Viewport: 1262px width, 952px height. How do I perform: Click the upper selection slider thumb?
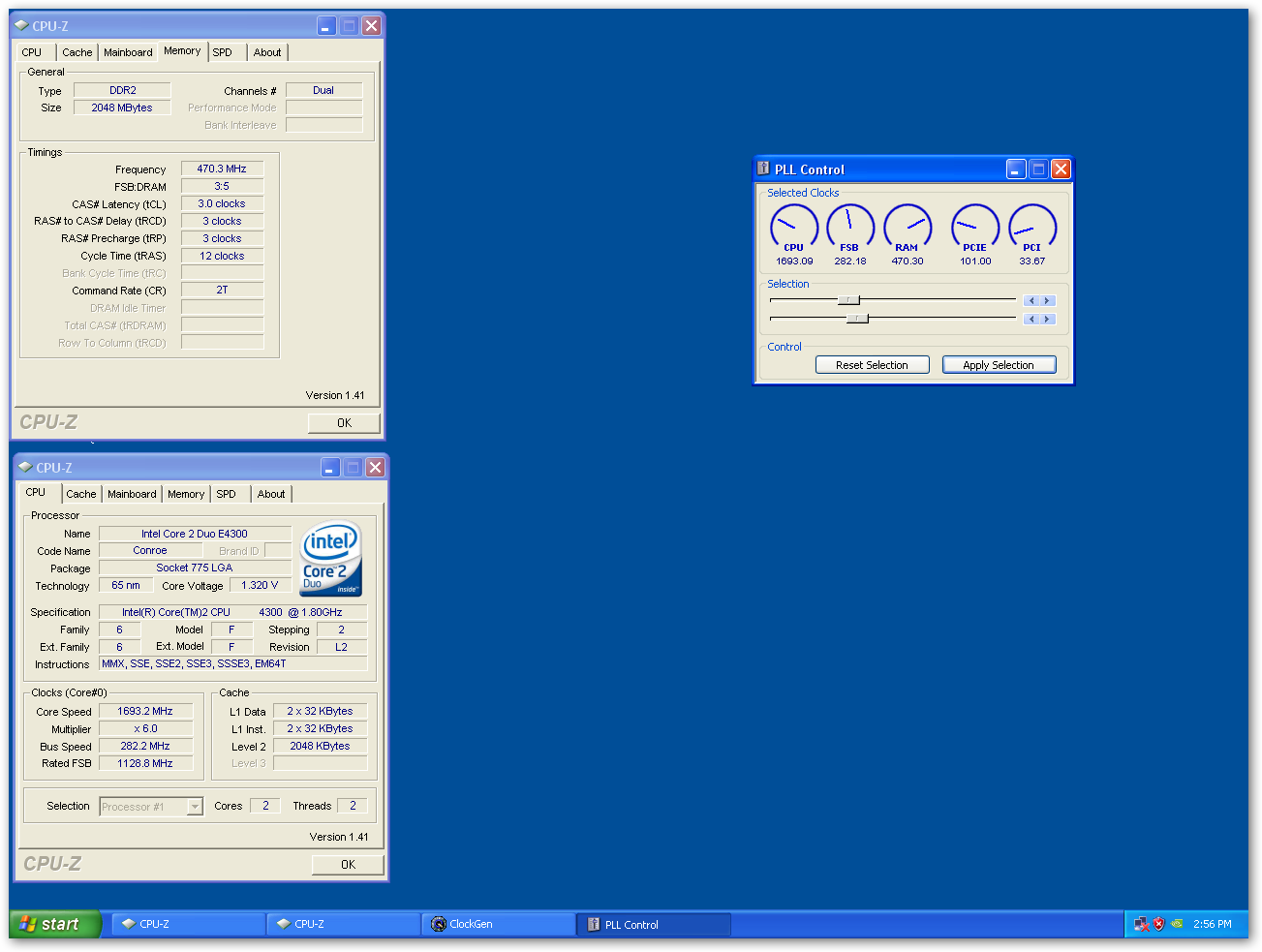point(848,300)
